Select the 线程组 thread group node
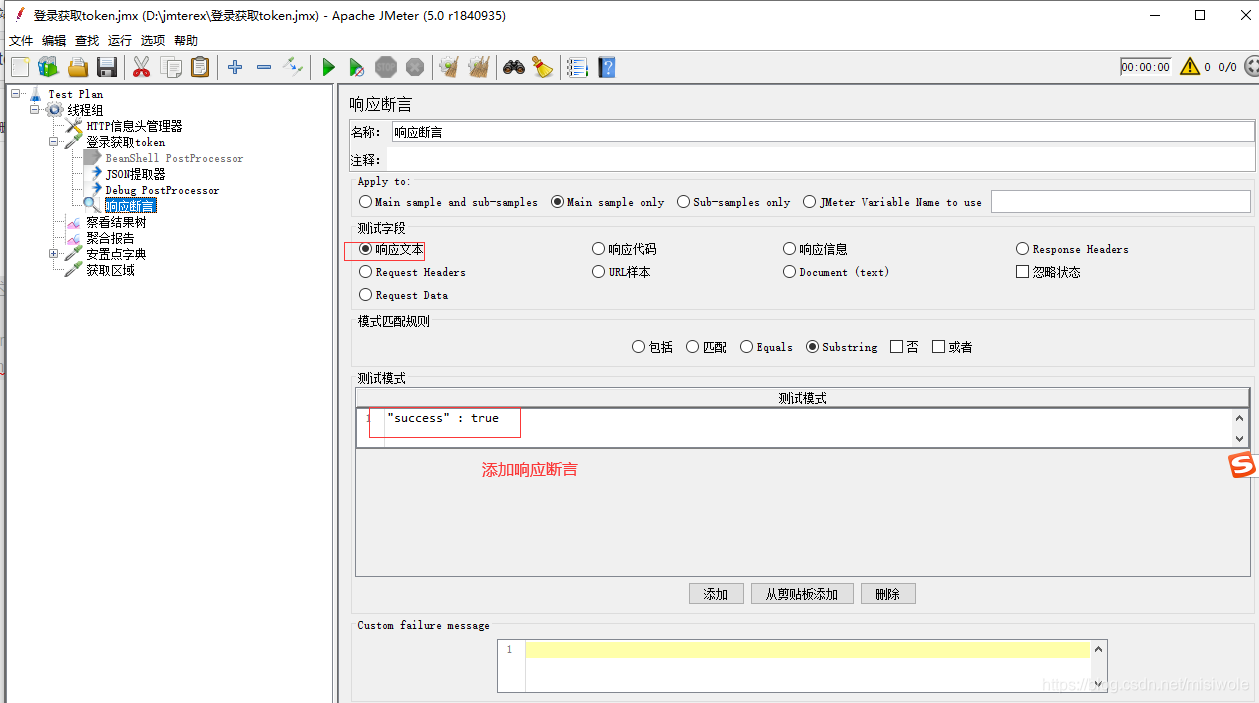 pyautogui.click(x=85, y=110)
